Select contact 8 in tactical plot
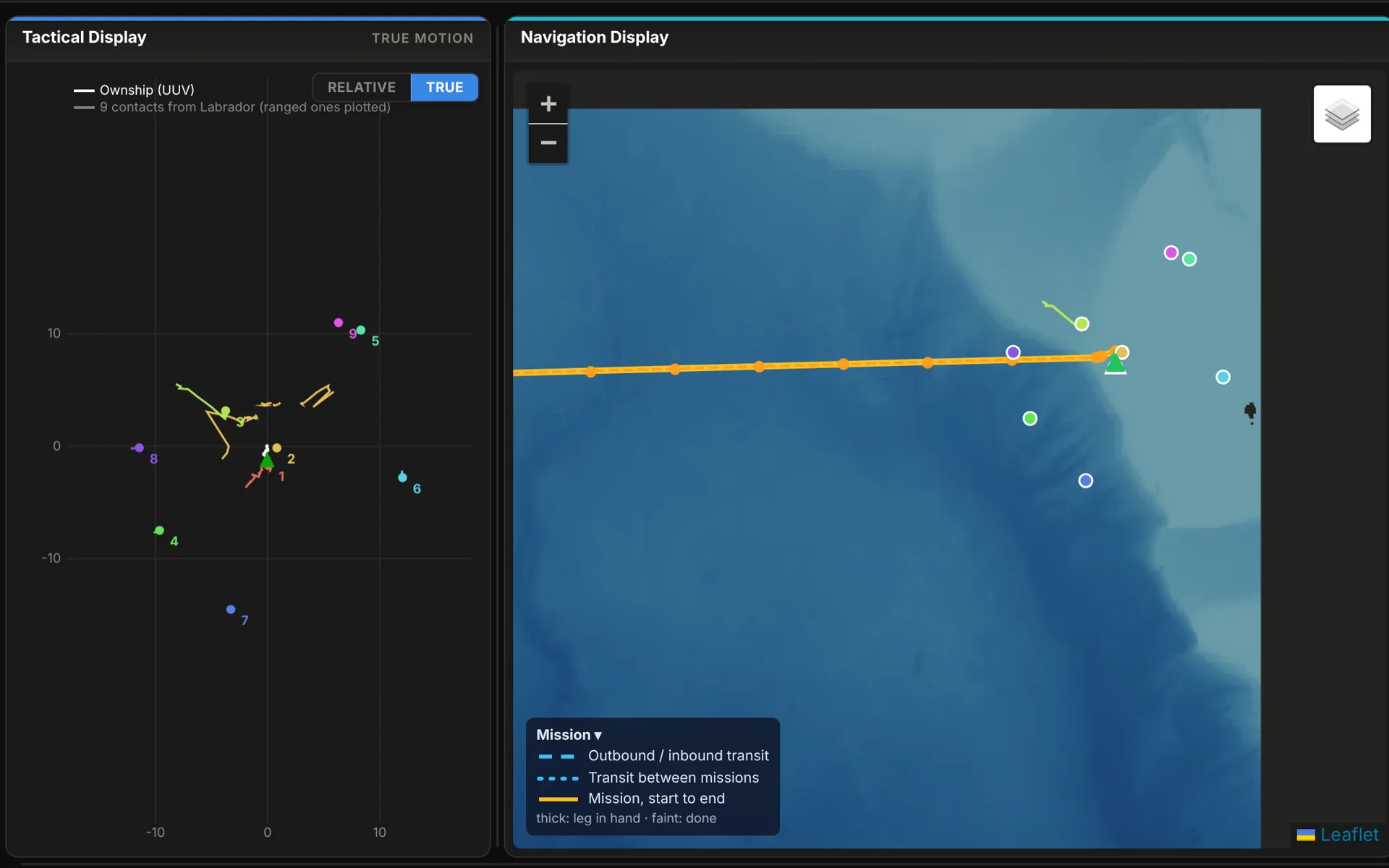The width and height of the screenshot is (1389, 868). (x=139, y=448)
